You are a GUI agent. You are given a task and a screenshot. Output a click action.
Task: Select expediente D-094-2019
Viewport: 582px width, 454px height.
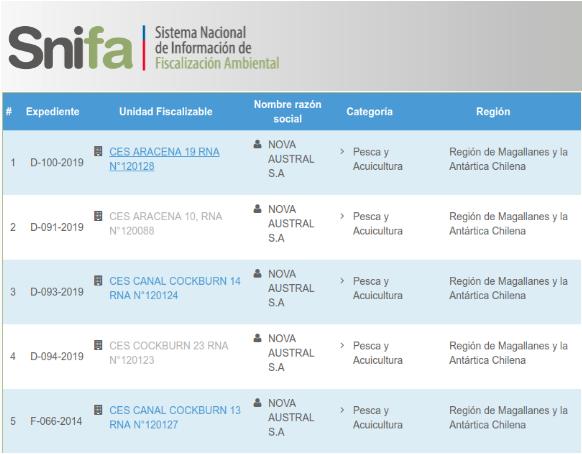(57, 356)
